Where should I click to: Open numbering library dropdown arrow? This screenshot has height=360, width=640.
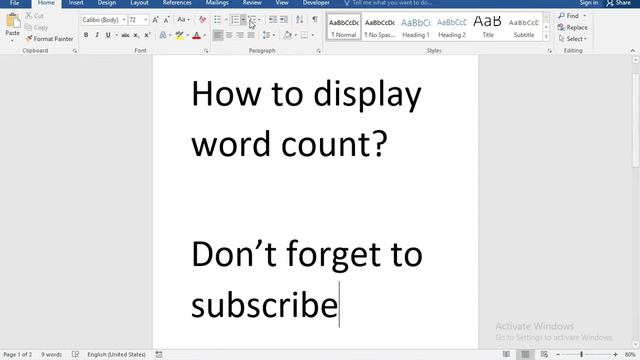tap(243, 20)
